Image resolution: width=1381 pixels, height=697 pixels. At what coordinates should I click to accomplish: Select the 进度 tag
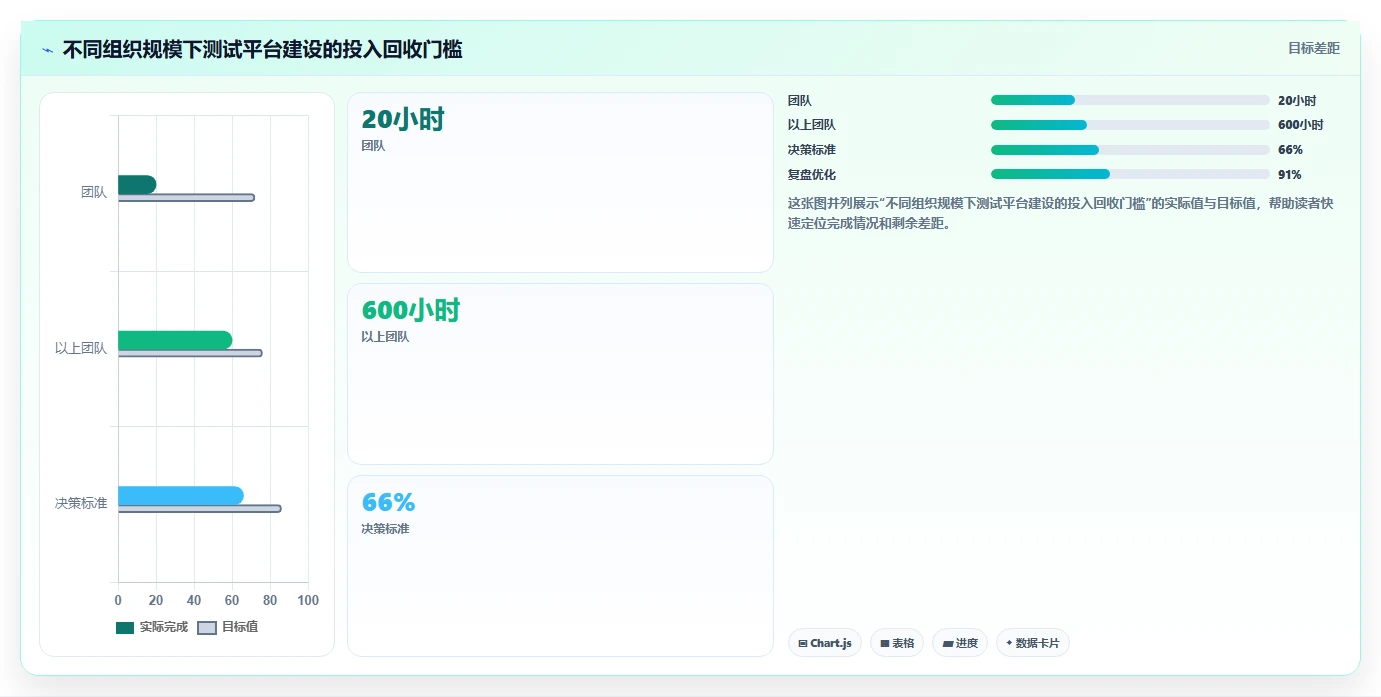[x=960, y=643]
